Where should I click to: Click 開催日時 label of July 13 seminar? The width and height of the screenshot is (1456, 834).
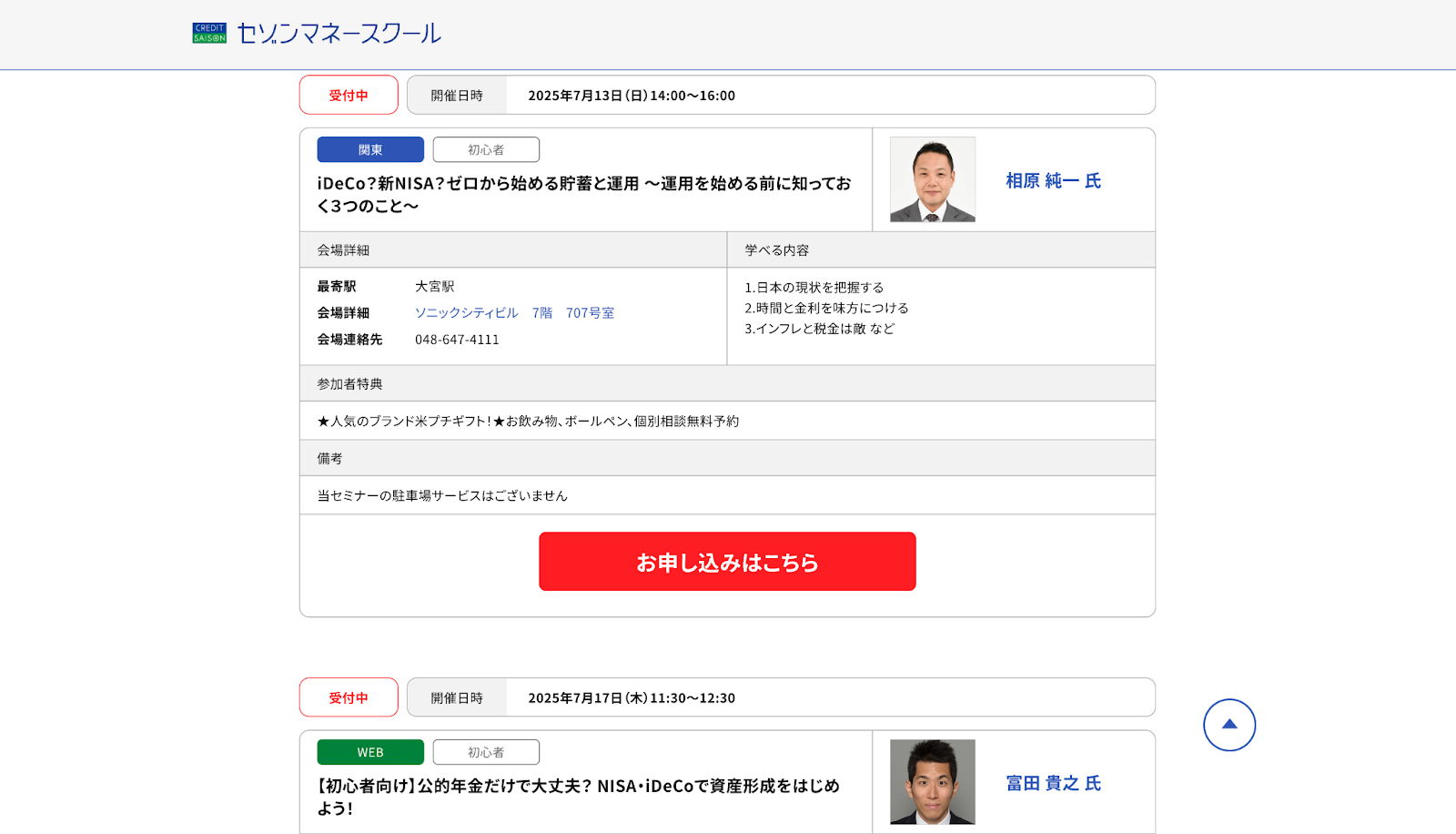(x=457, y=96)
